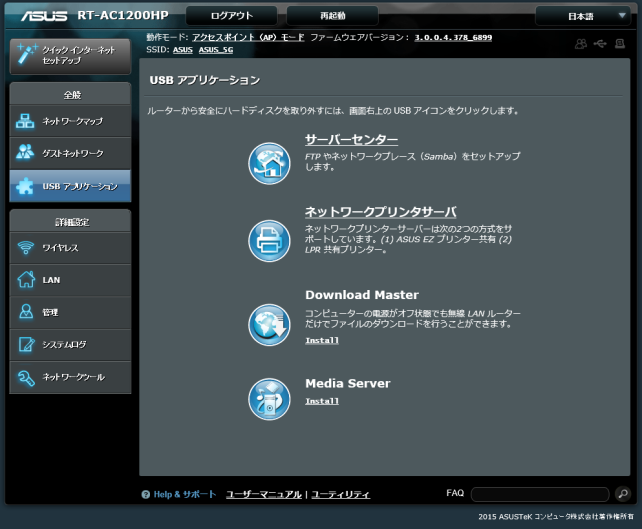The image size is (642, 529).
Task: Select USB アプリケーション menu item
Action: tap(70, 186)
